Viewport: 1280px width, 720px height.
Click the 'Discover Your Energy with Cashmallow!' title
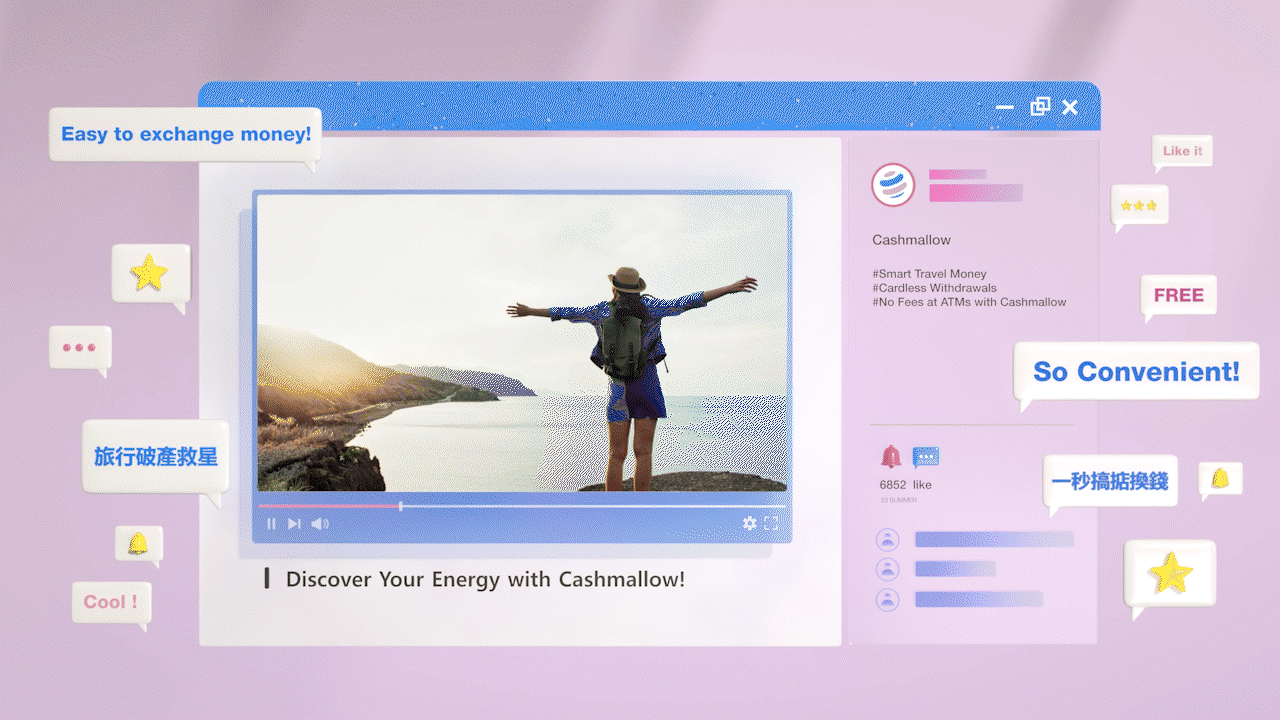pos(485,579)
